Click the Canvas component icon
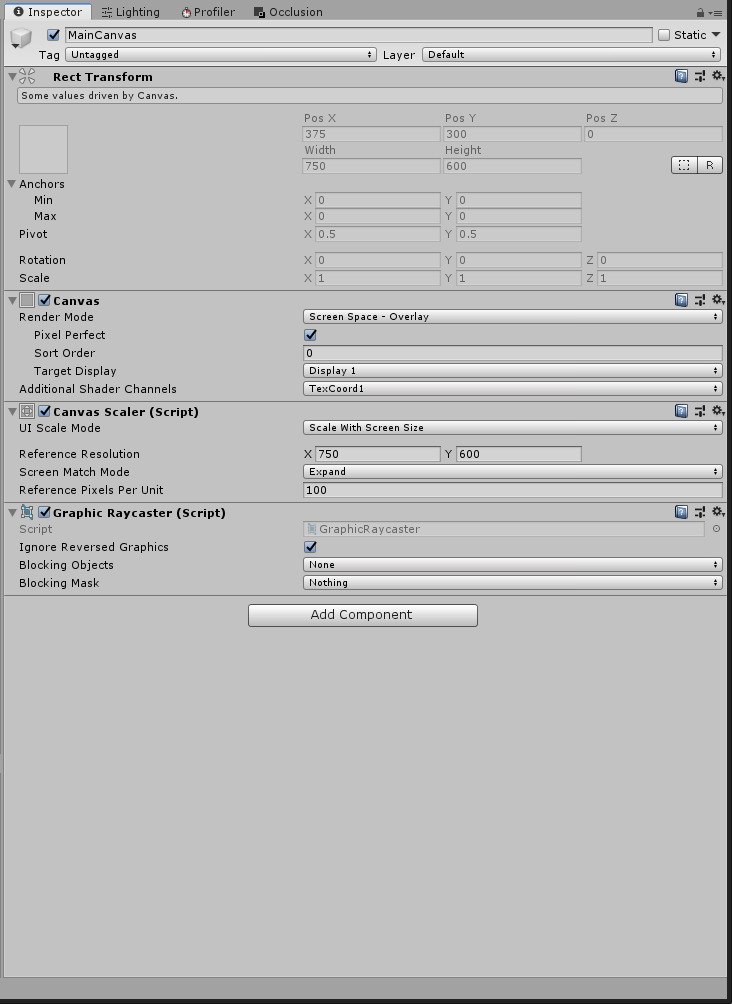This screenshot has width=732, height=1004. pos(27,300)
